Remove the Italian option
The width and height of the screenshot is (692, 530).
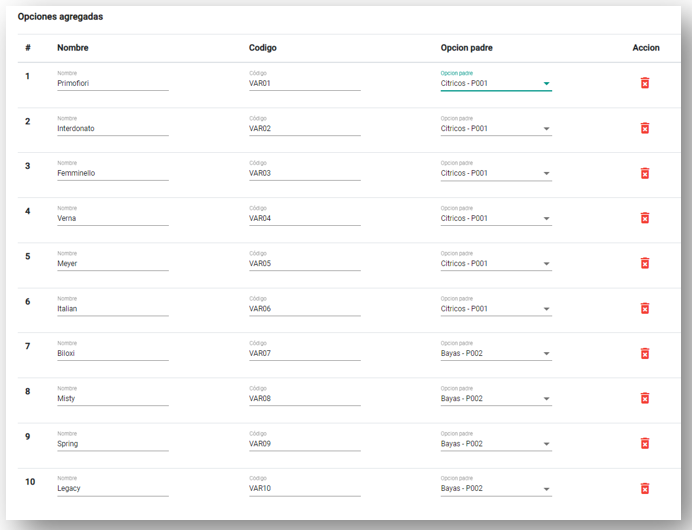tap(645, 308)
